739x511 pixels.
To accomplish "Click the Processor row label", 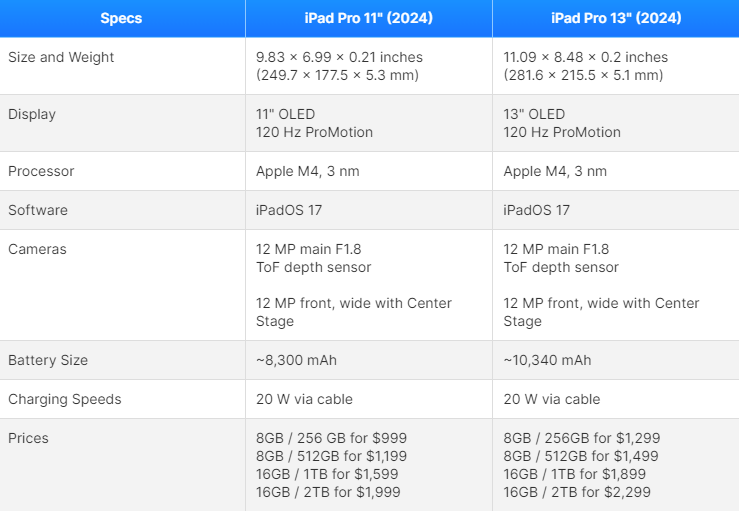I will pyautogui.click(x=41, y=171).
